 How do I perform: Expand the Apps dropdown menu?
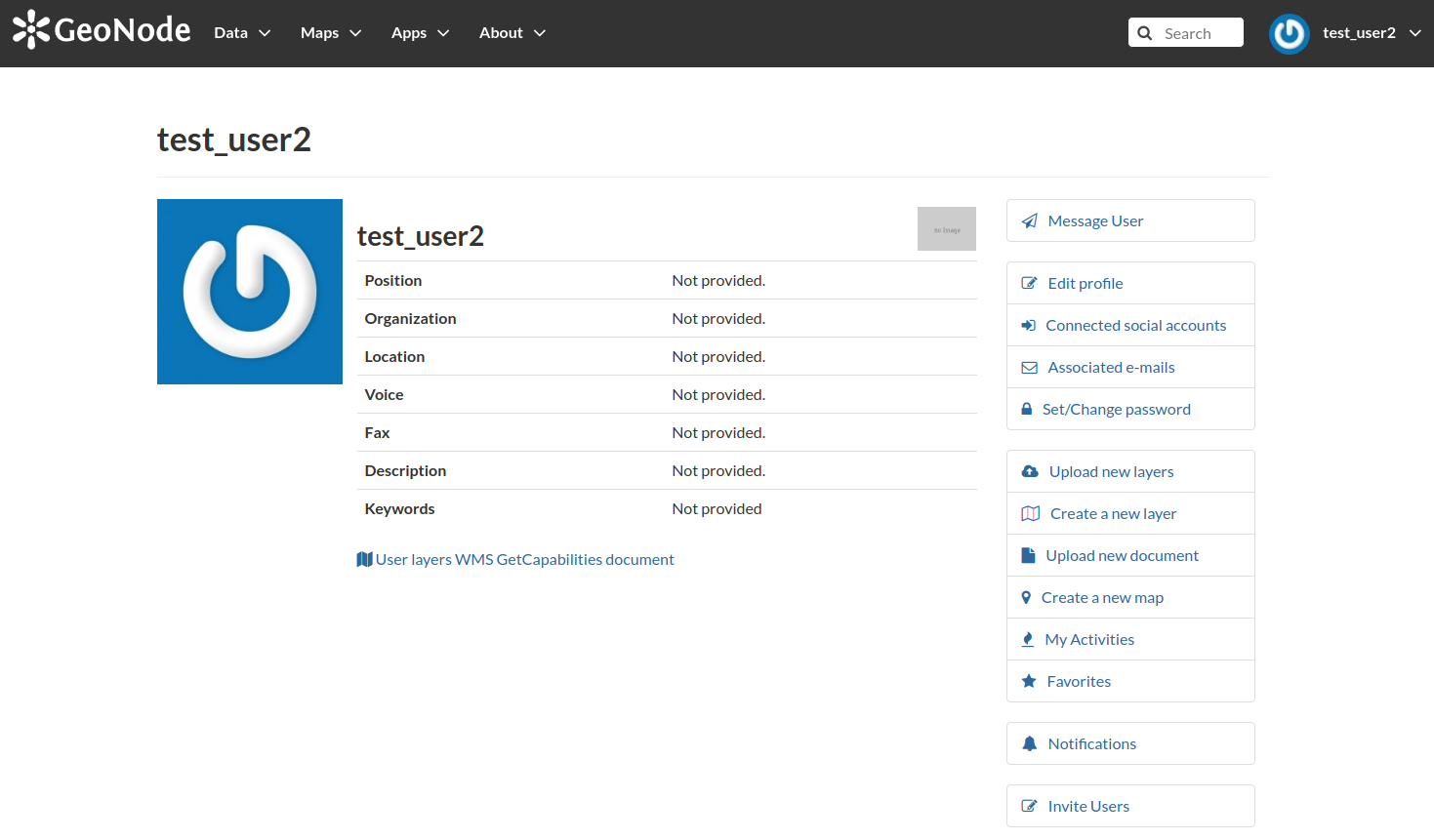point(420,33)
